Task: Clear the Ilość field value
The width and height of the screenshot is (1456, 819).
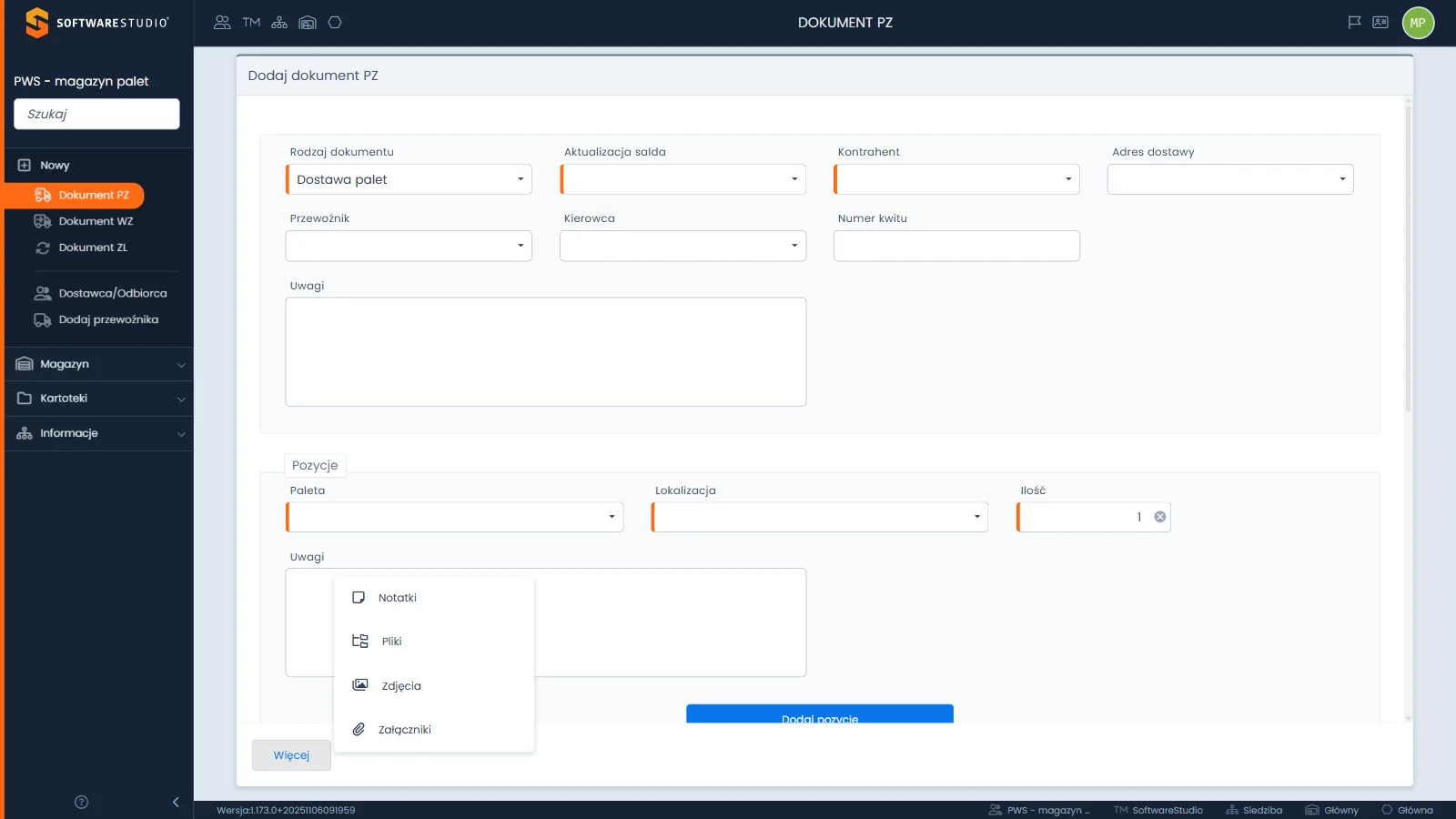Action: pos(1160,517)
